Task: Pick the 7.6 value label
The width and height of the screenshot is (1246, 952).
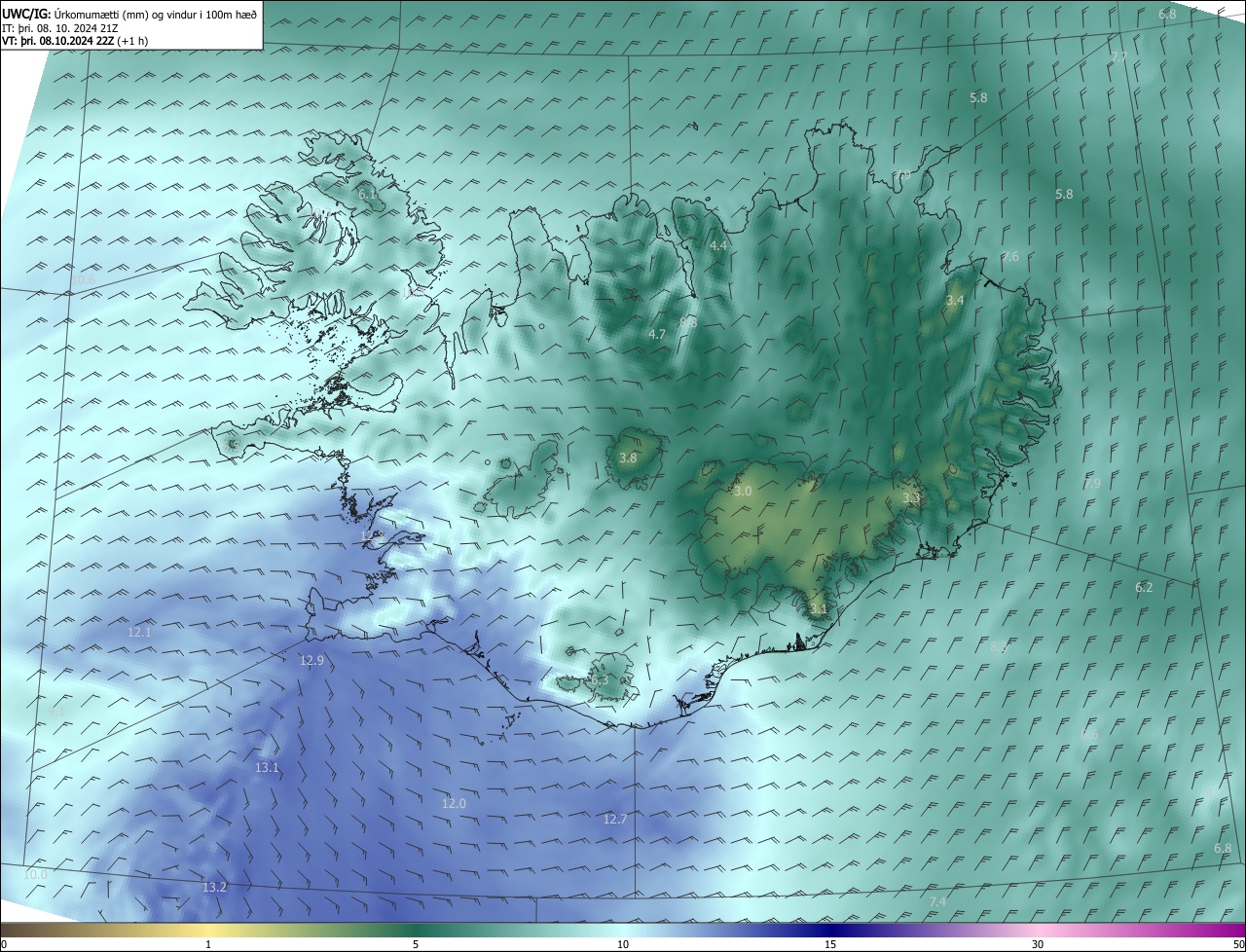Action: pos(1010,257)
